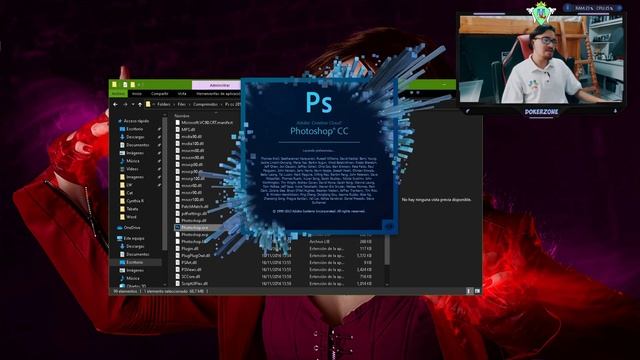Select the Photoshop.exe file
The height and width of the screenshot is (360, 640).
tap(195, 227)
